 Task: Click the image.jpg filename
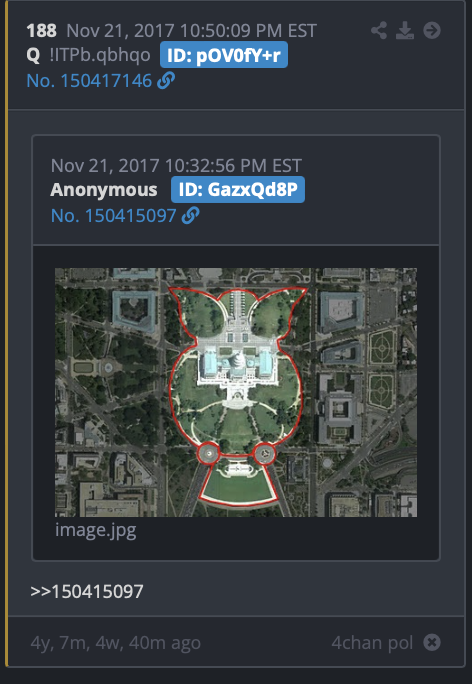[96, 530]
